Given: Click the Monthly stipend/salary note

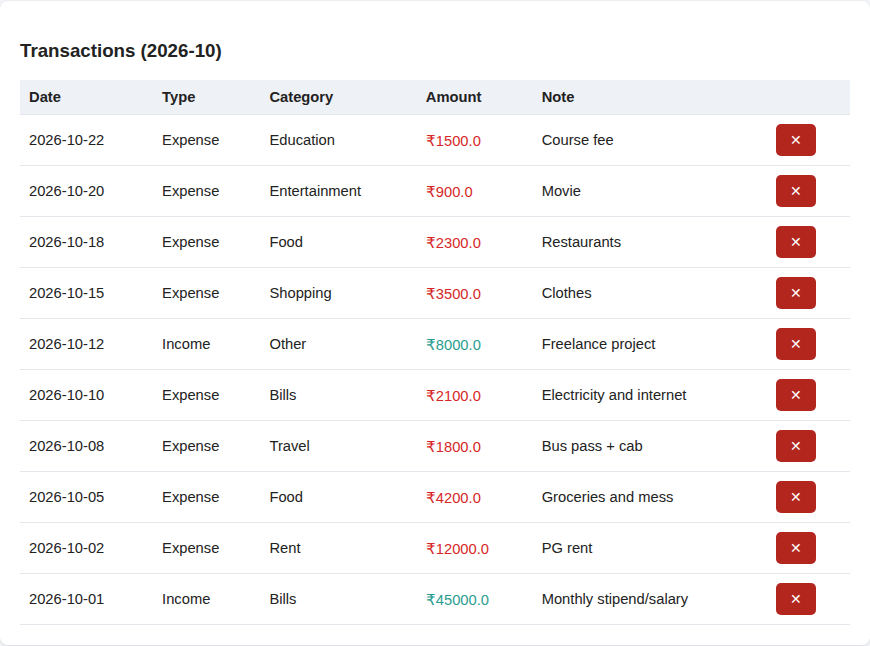Looking at the screenshot, I should (x=615, y=600).
